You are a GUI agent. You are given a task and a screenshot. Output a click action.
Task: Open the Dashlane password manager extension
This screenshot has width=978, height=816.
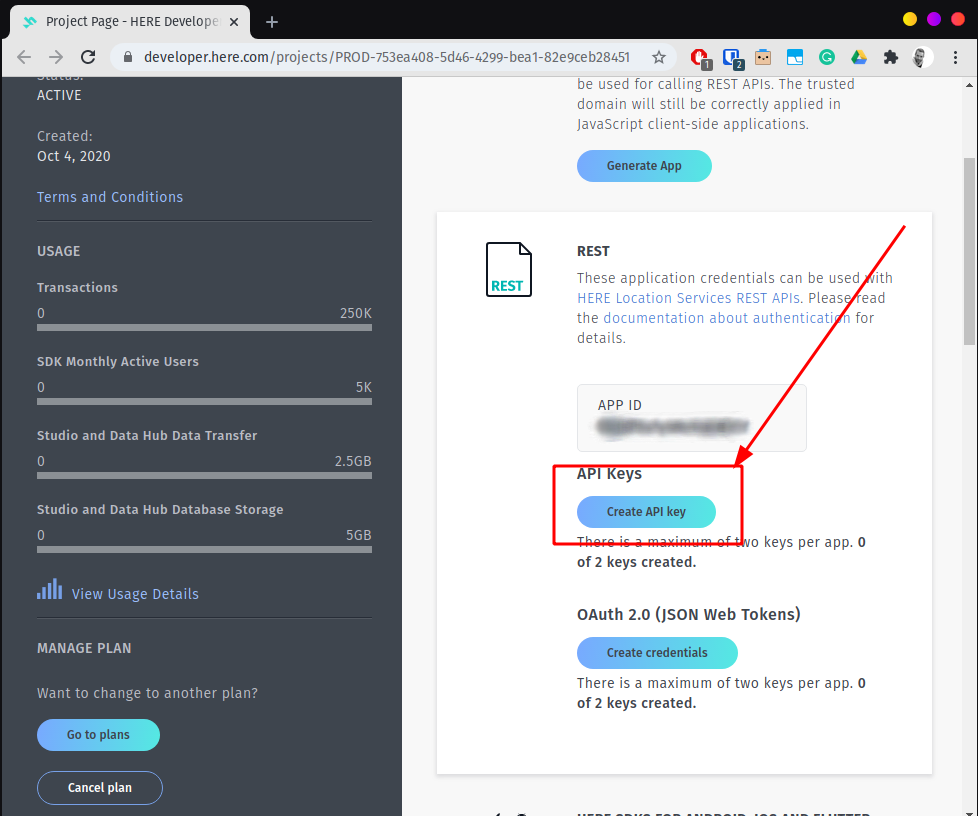(x=731, y=57)
